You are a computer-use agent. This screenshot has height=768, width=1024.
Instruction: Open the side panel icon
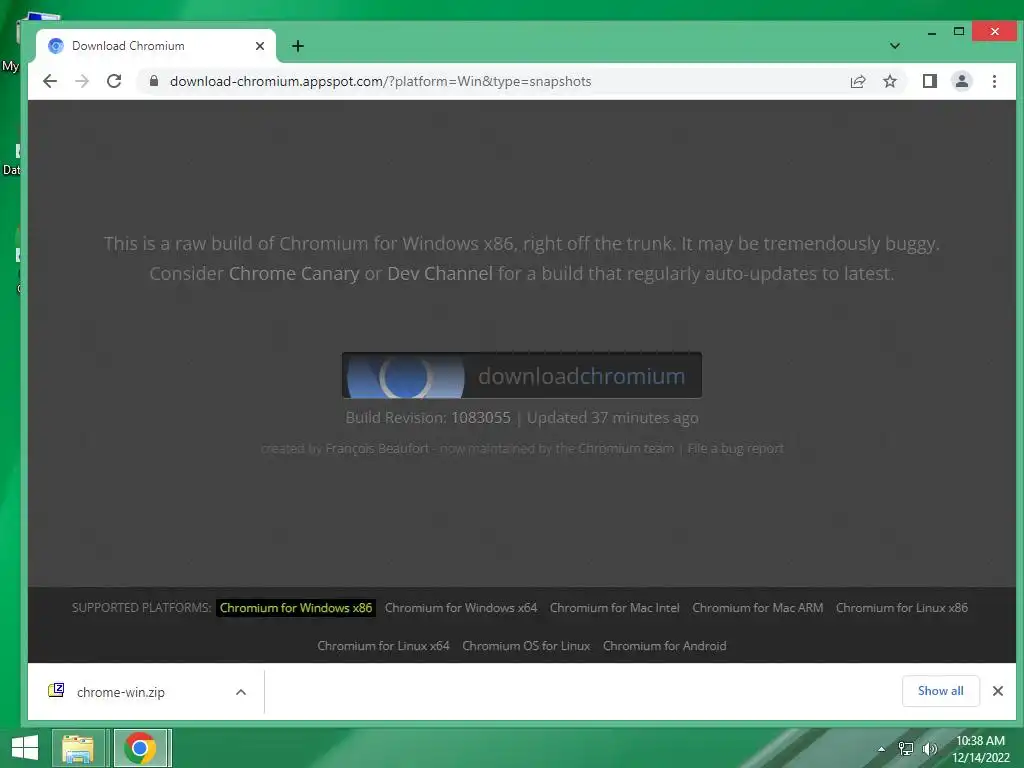[x=929, y=81]
